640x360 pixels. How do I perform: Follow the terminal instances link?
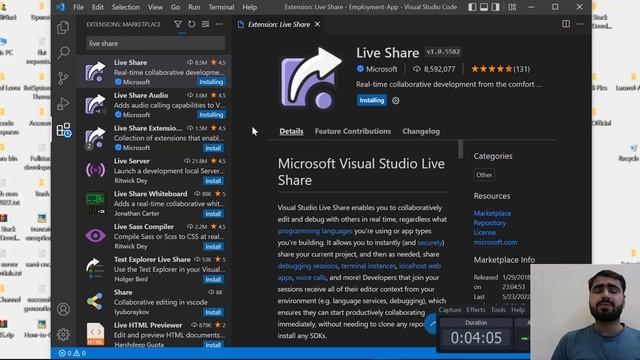(x=368, y=266)
